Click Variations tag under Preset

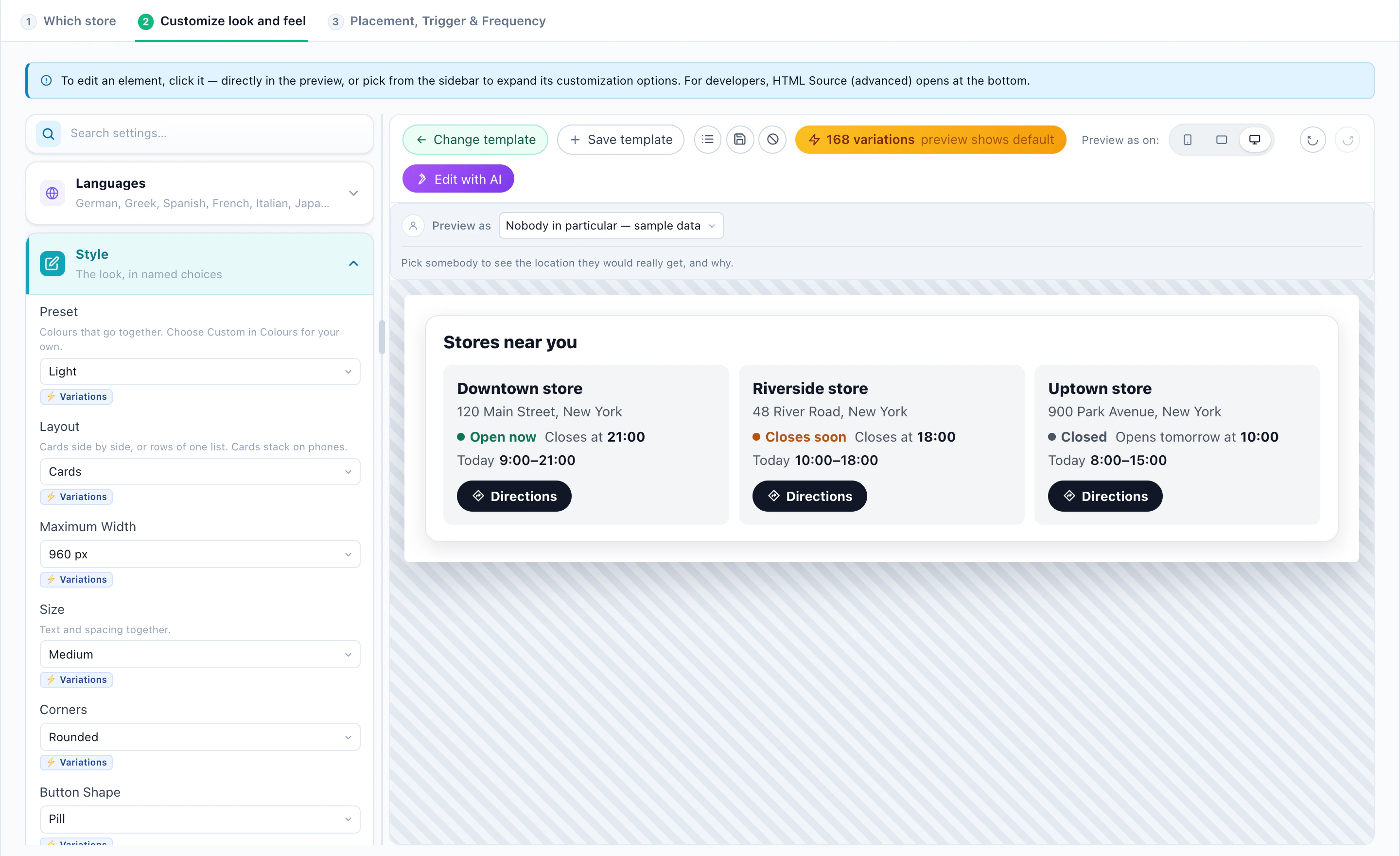coord(76,397)
